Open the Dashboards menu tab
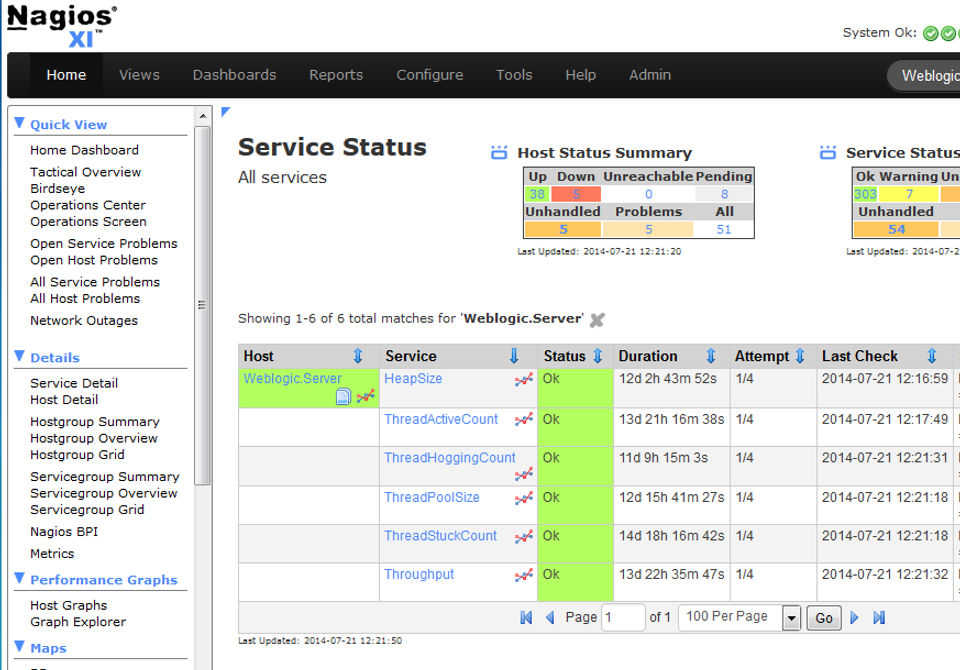The width and height of the screenshot is (960, 670). [234, 75]
